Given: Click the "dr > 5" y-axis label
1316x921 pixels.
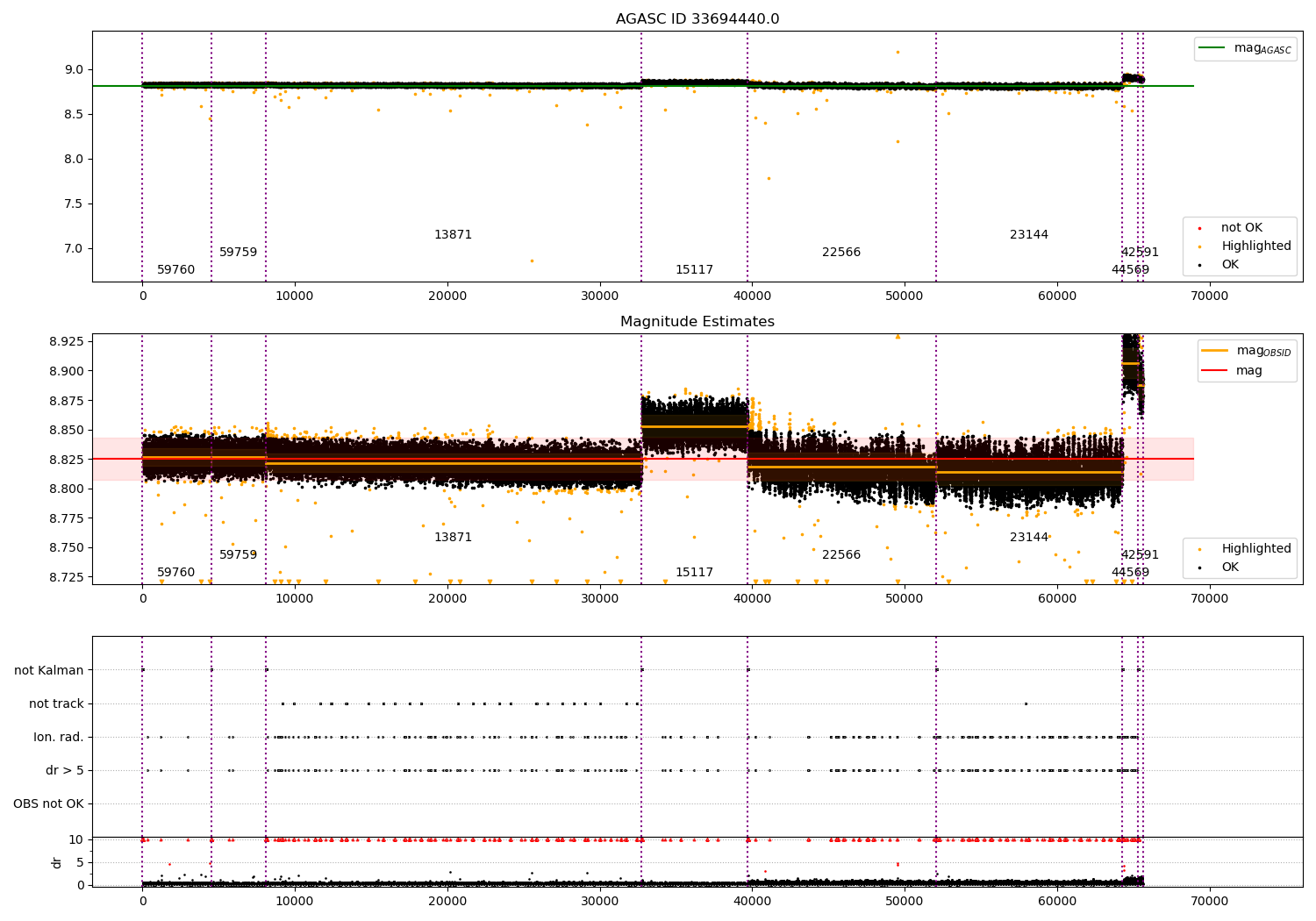Looking at the screenshot, I should pos(65,771).
